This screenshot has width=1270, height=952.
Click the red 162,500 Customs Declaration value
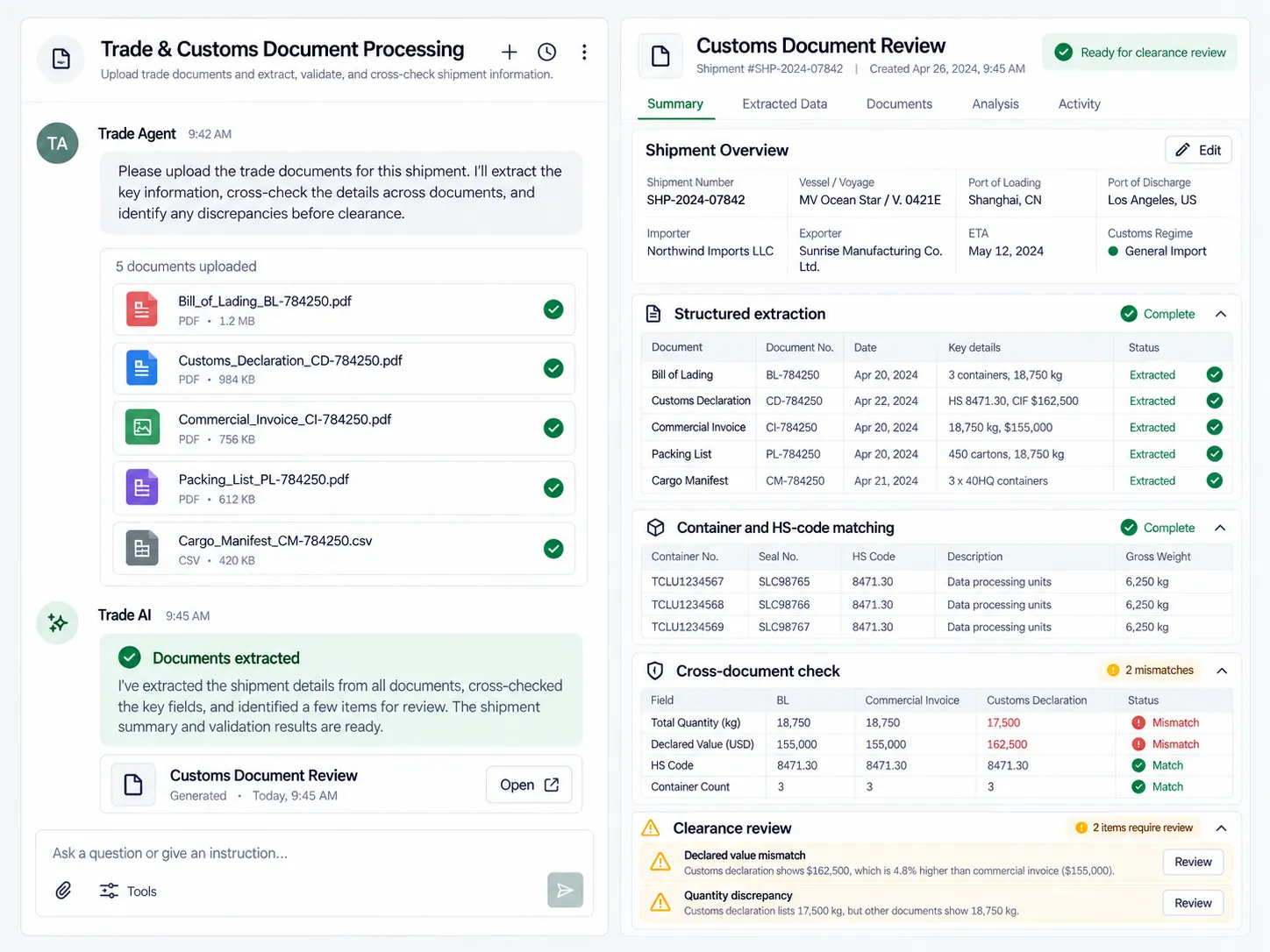[x=1007, y=744]
